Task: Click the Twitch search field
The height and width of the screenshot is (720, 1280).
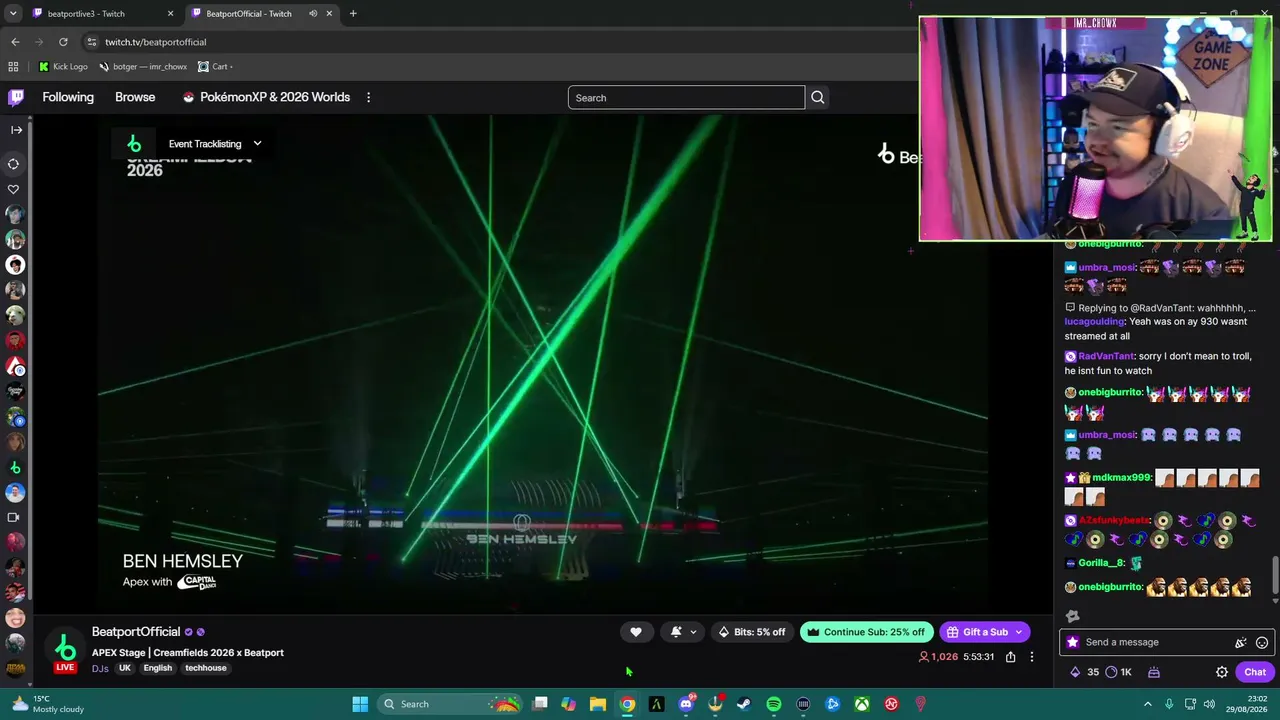Action: pos(686,97)
